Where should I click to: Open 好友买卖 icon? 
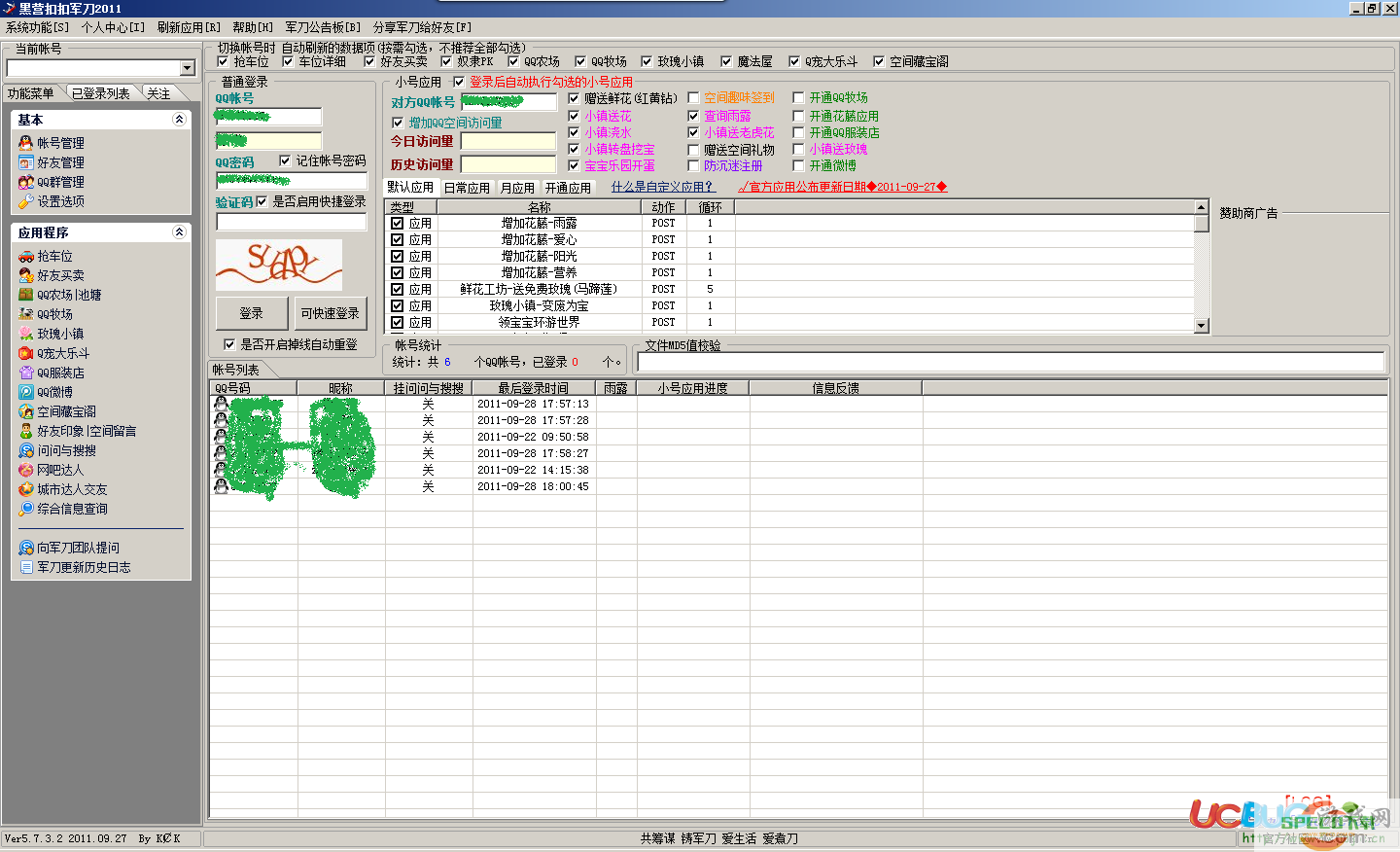click(26, 275)
